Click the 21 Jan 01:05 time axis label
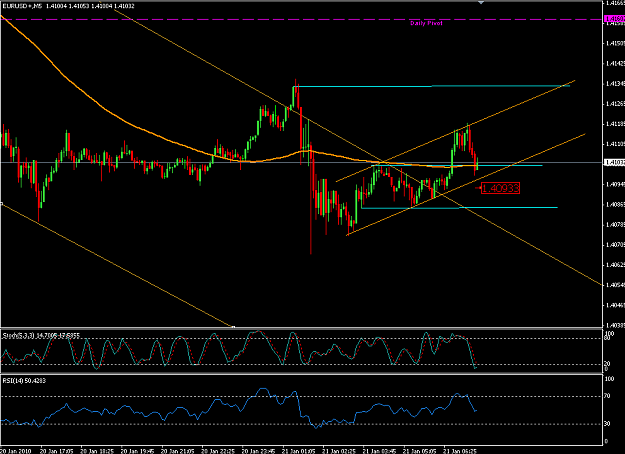Image resolution: width=625 pixels, height=454 pixels. click(x=299, y=451)
